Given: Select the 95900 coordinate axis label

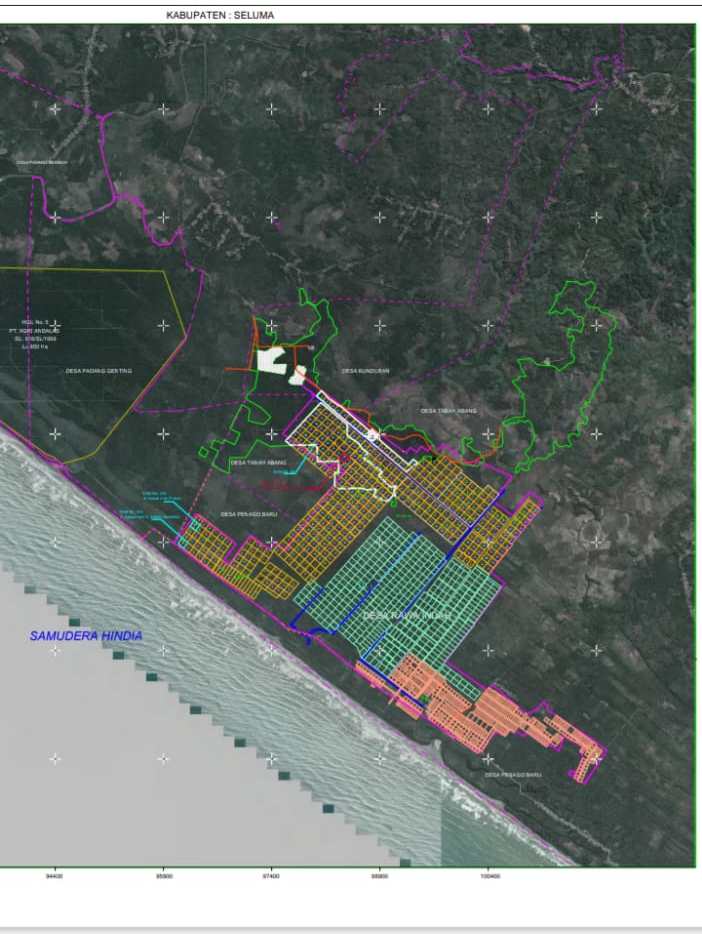Looking at the screenshot, I should [x=163, y=876].
